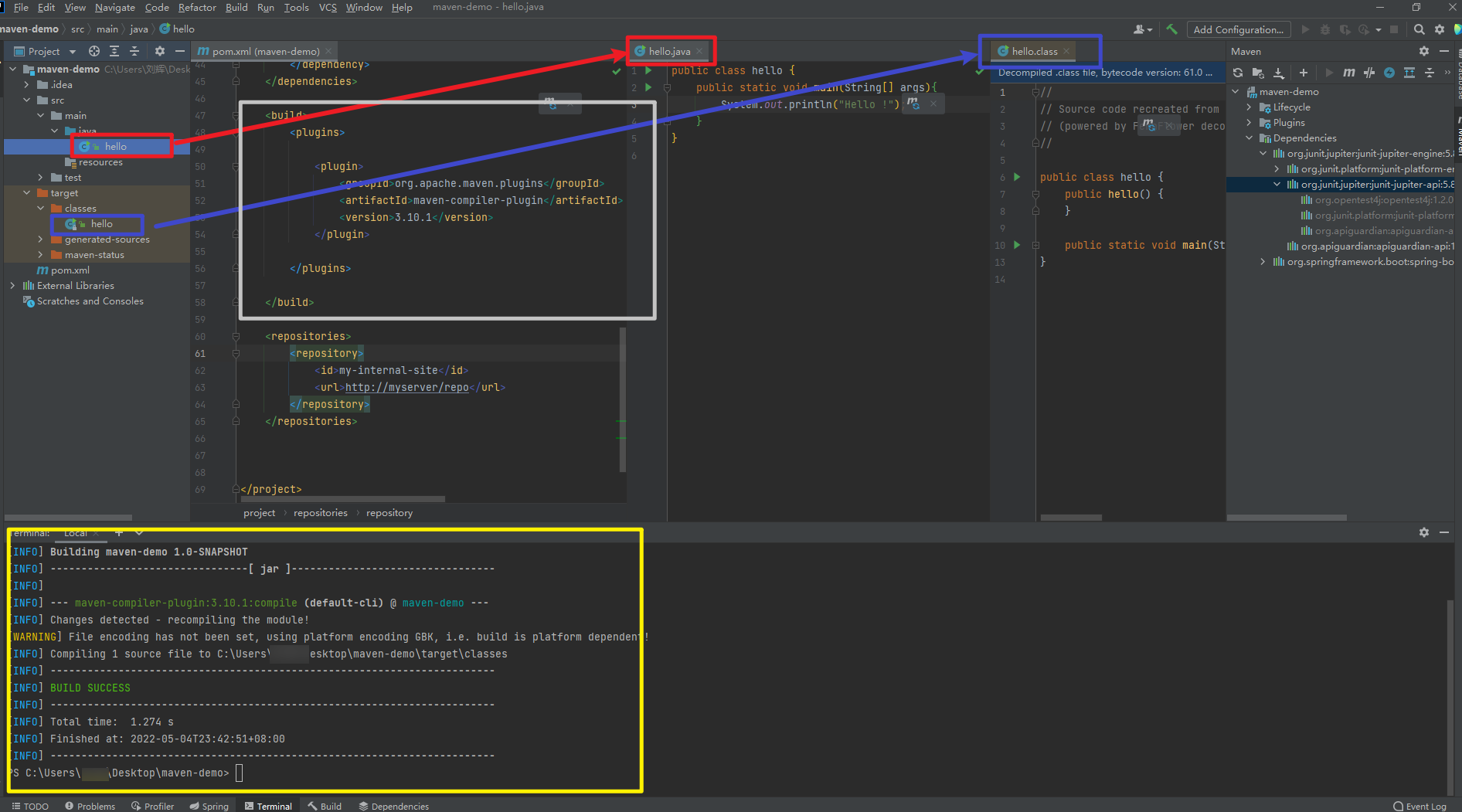Image resolution: width=1462 pixels, height=812 pixels.
Task: Click the Search Everywhere magnifier icon
Action: [x=1419, y=29]
